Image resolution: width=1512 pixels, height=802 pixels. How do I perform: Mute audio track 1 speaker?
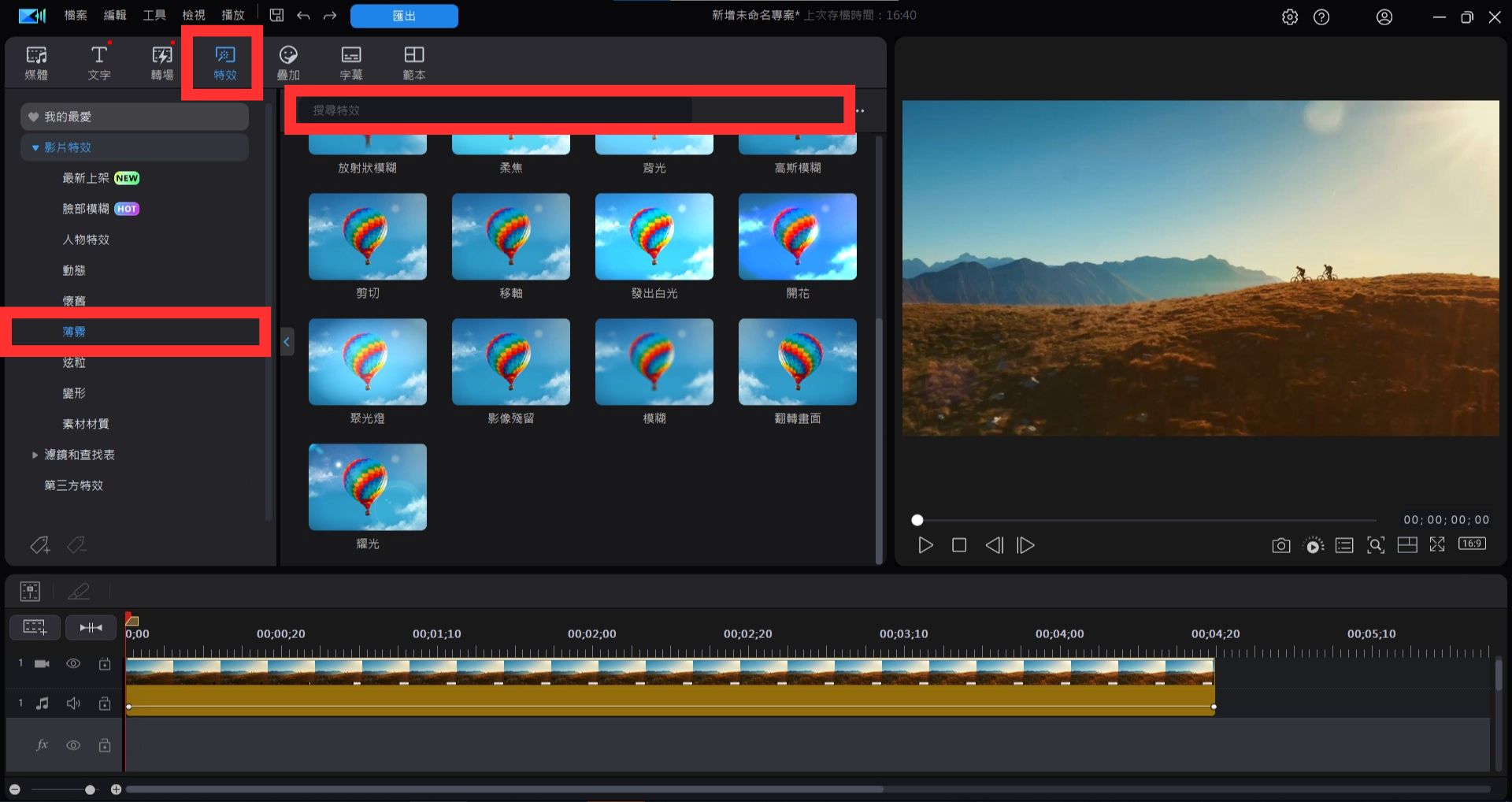click(73, 703)
